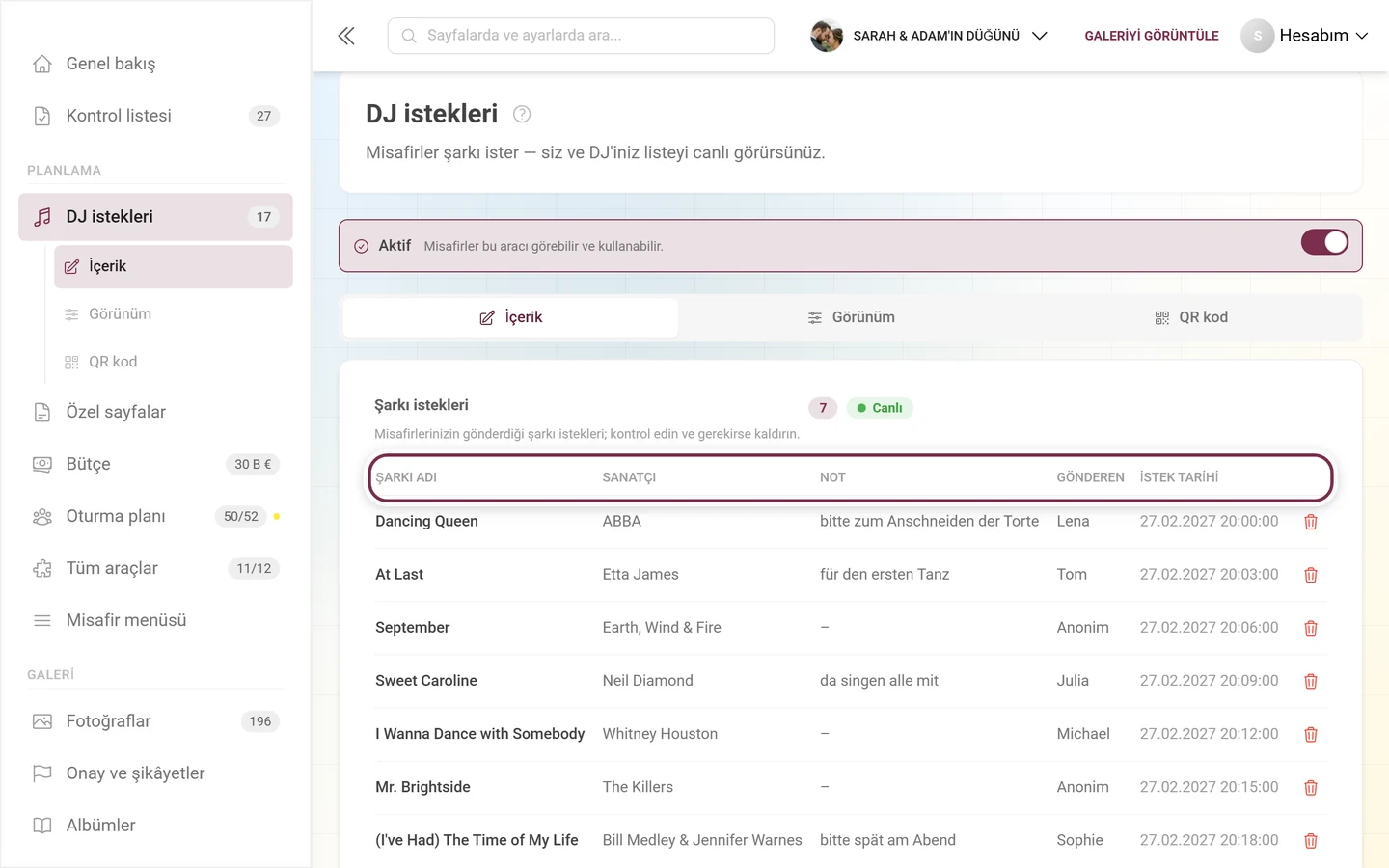The width and height of the screenshot is (1389, 868).
Task: Open Bütçe in the sidebar
Action: coord(155,464)
